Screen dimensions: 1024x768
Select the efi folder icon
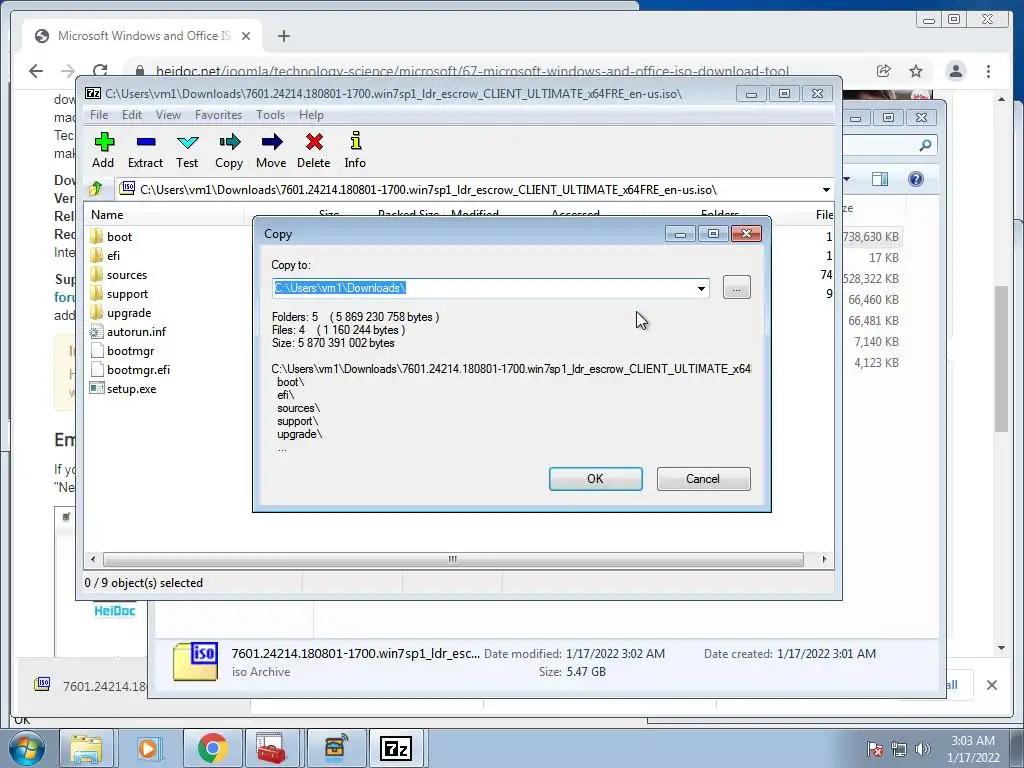click(x=97, y=255)
